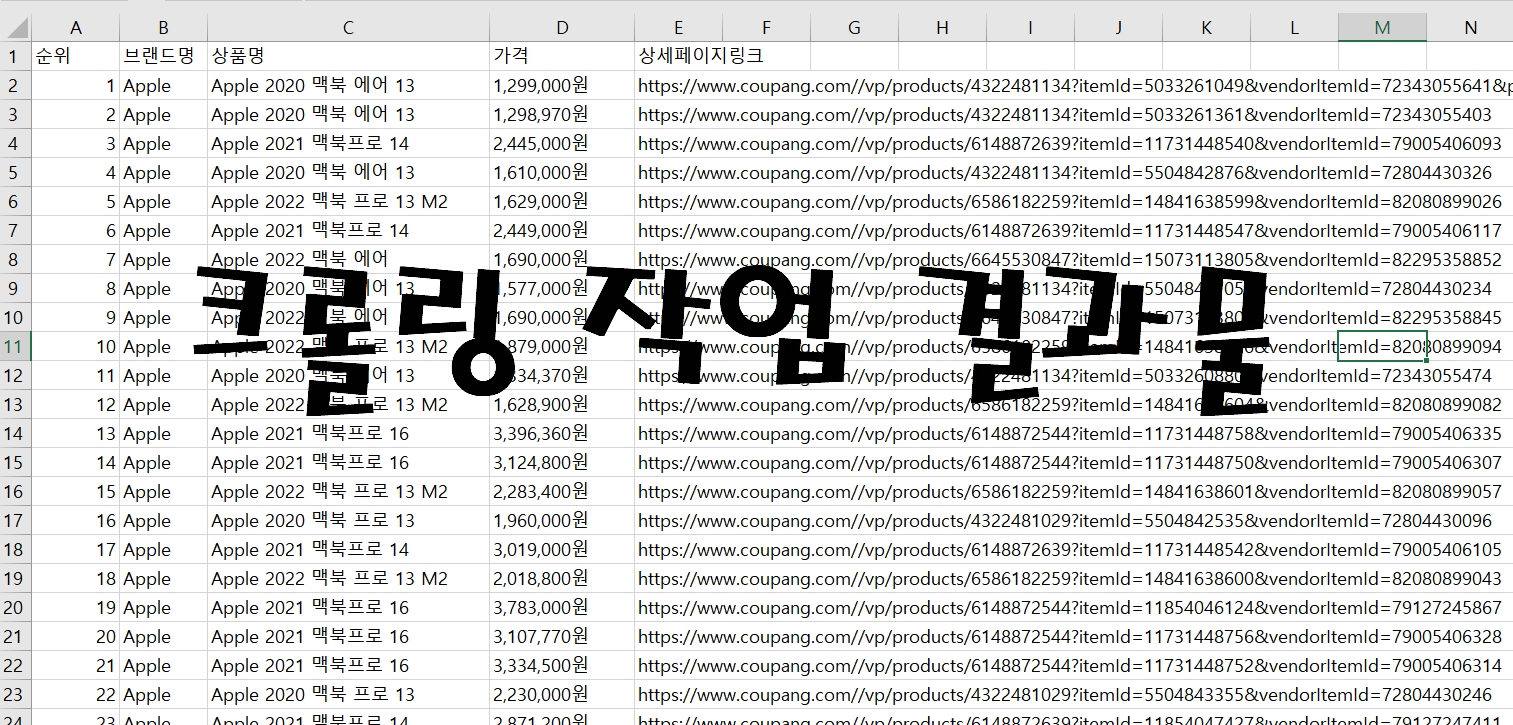Image resolution: width=1513 pixels, height=725 pixels.
Task: Select the highlighted column M header
Action: (x=1382, y=28)
